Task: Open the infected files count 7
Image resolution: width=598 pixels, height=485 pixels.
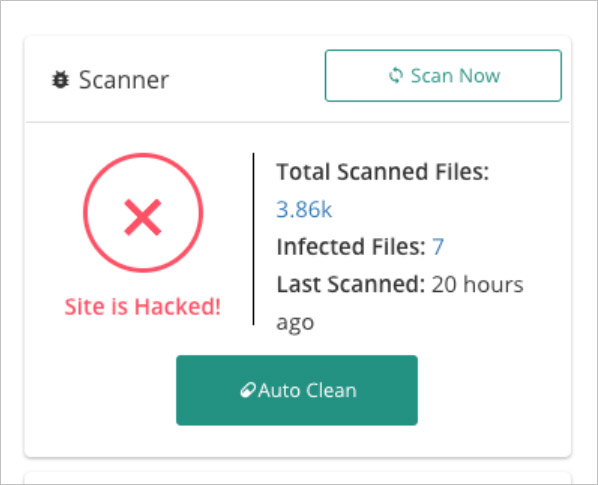Action: pos(438,246)
